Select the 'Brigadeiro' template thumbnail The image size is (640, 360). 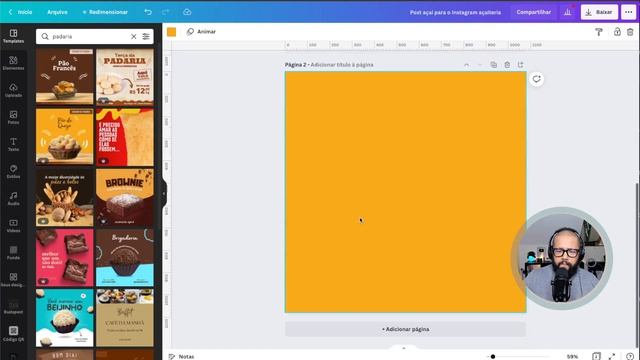click(125, 257)
